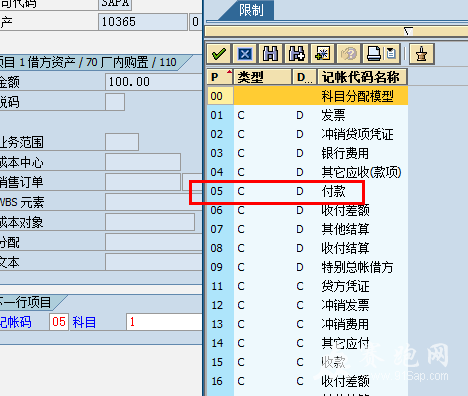
Task: Click the asset sub-number field 0
Action: click(x=195, y=22)
